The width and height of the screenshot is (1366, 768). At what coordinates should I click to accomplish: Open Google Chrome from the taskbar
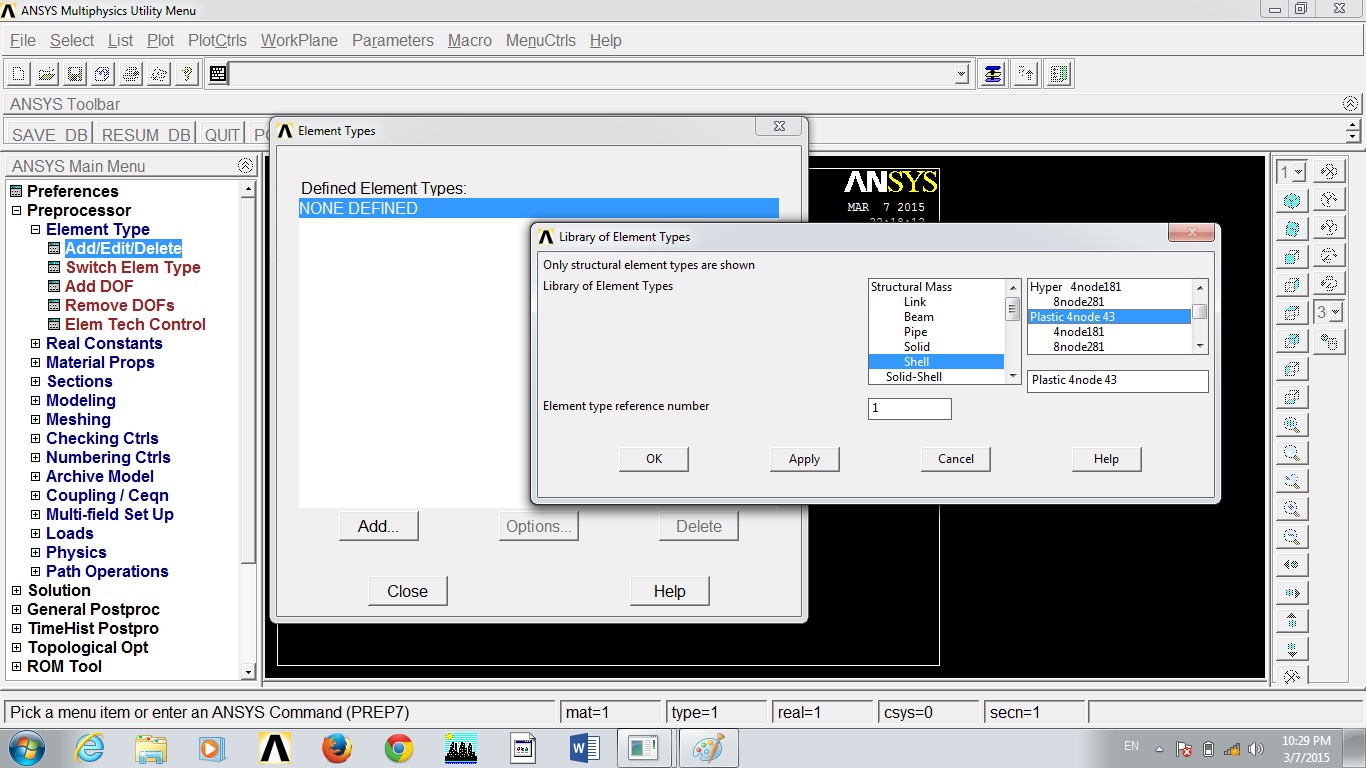[399, 747]
